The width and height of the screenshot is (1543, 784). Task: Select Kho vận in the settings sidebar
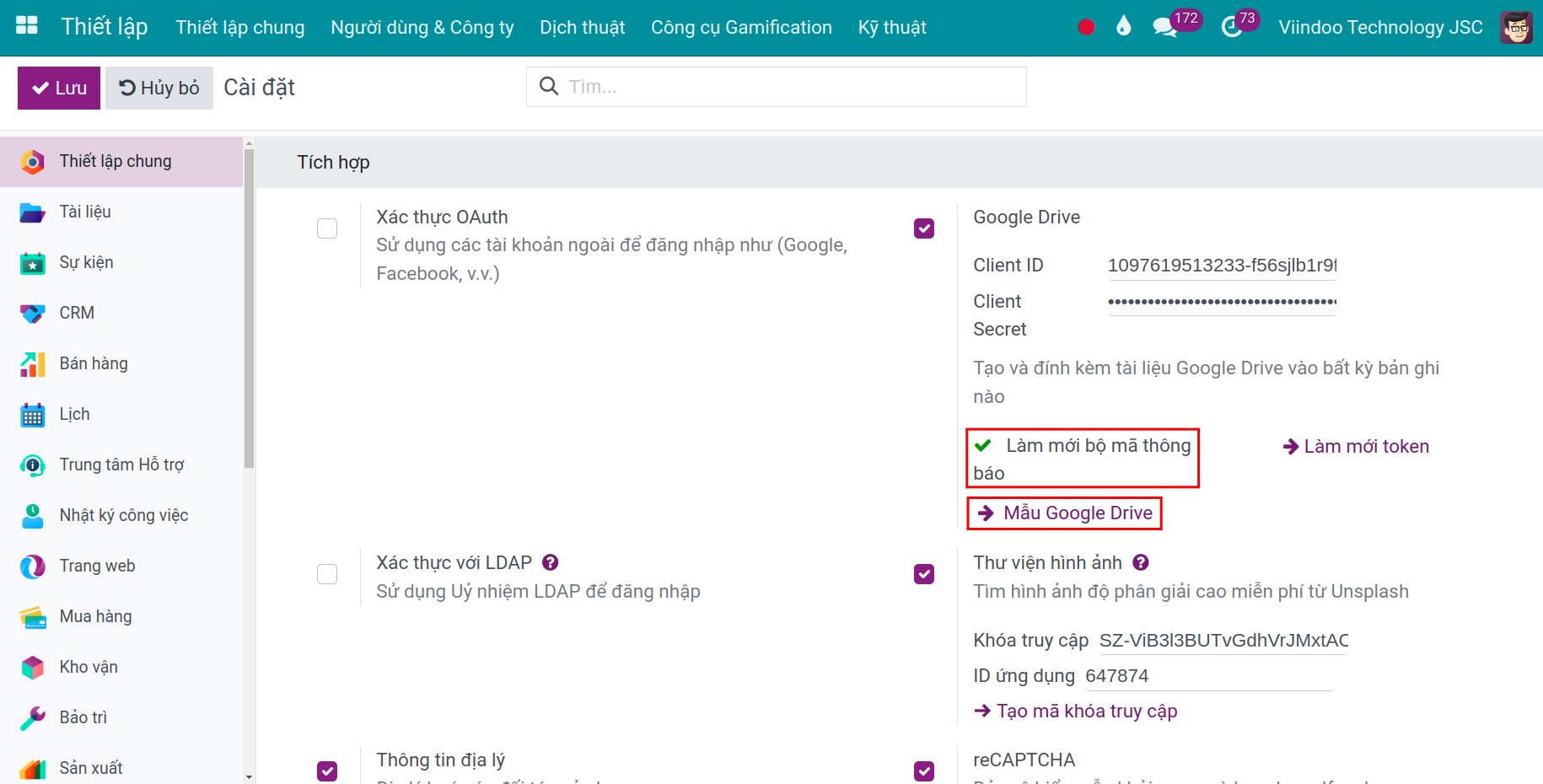121,668
